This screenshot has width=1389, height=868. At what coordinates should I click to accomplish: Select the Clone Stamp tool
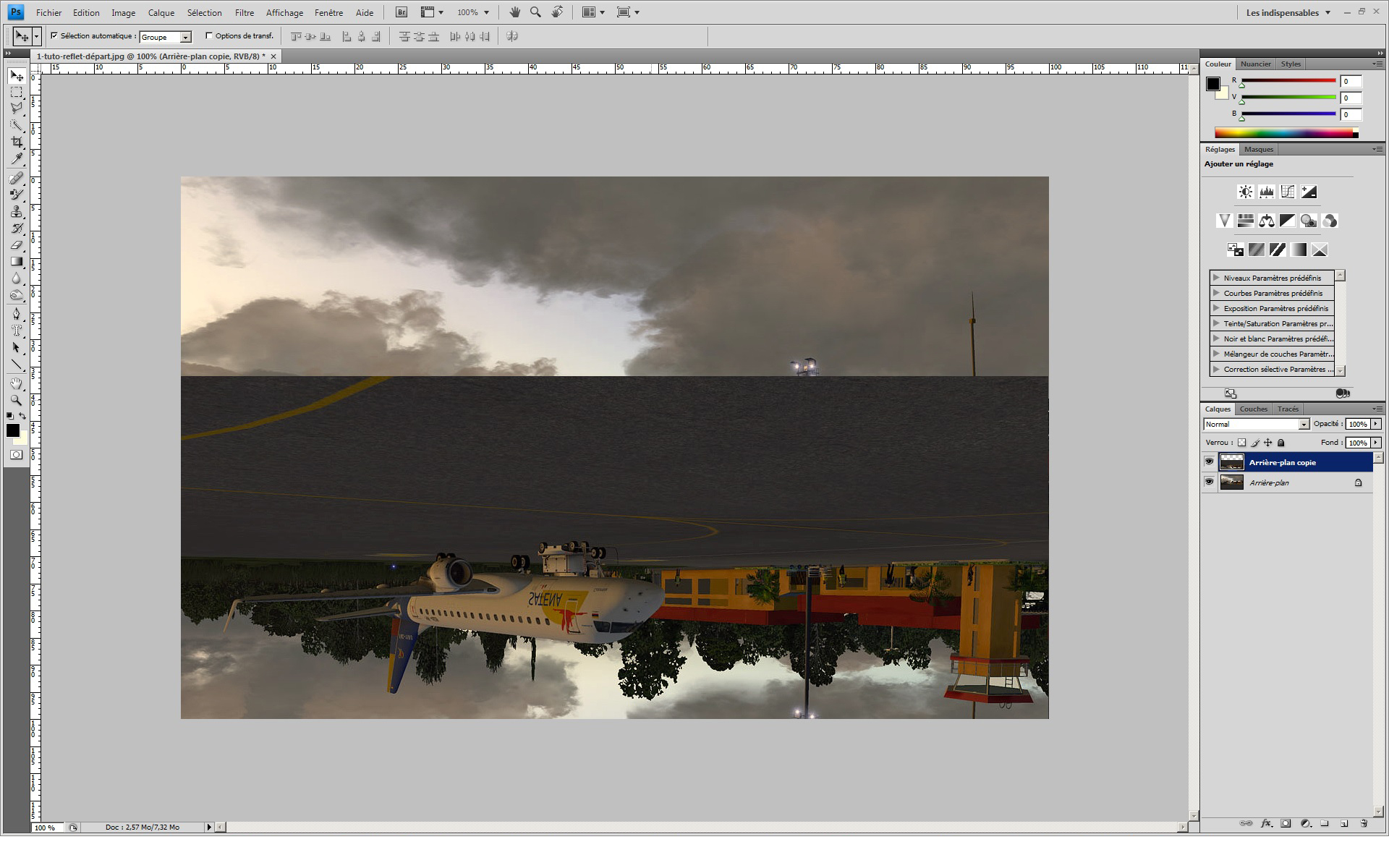16,211
